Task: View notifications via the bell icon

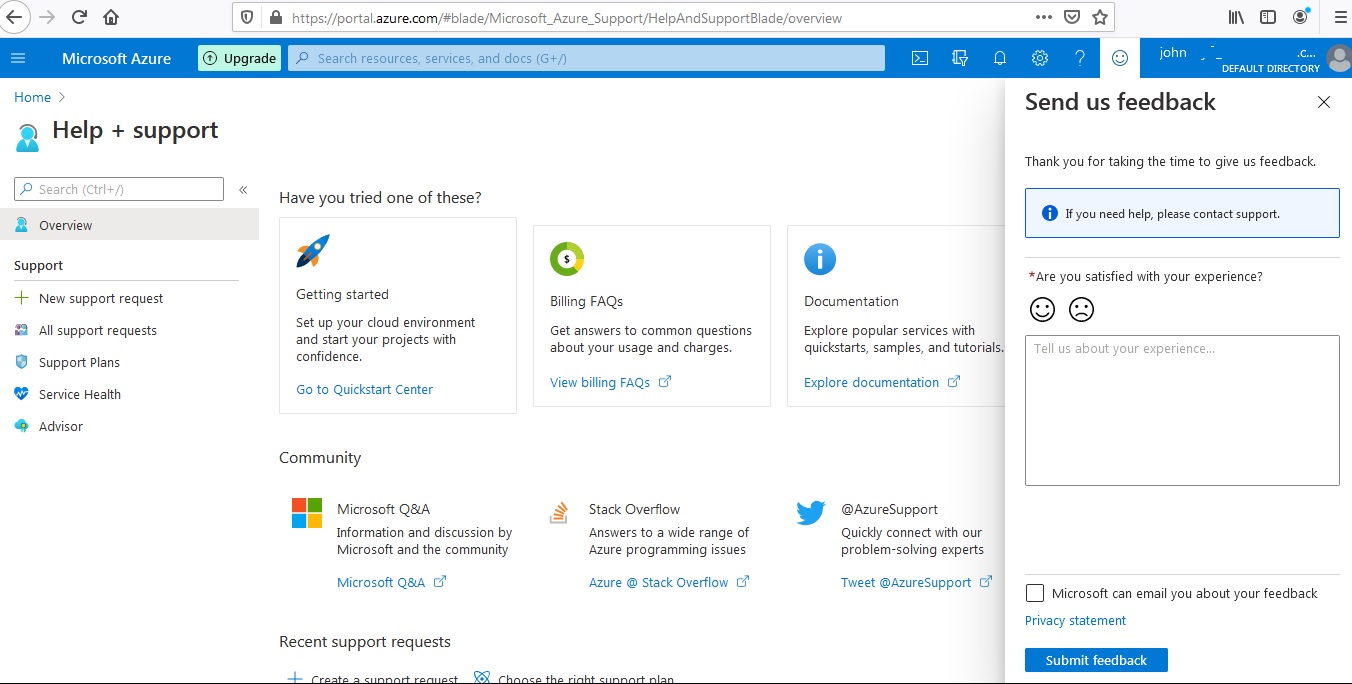Action: coord(999,58)
